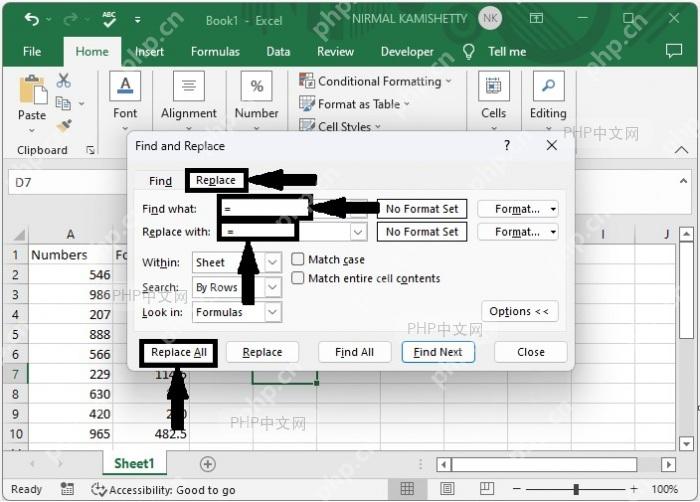Click the Find and Replace help icon
Viewport: 700px width, 502px height.
pyautogui.click(x=507, y=145)
